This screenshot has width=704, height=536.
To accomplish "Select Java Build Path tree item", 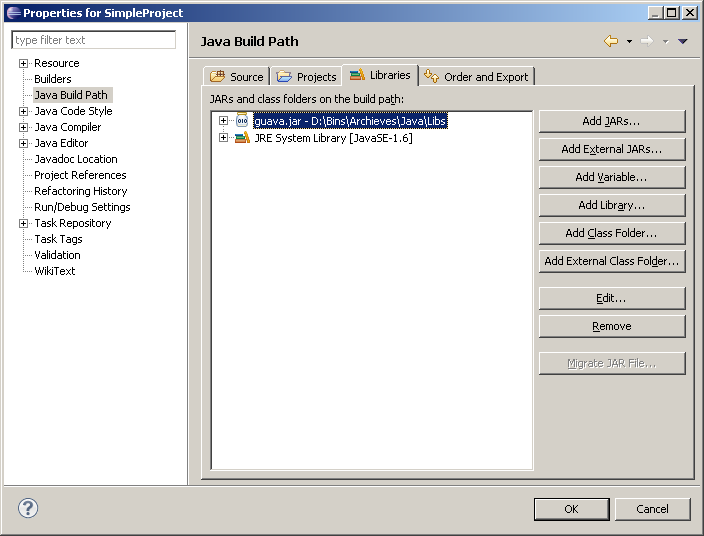I will coord(71,95).
